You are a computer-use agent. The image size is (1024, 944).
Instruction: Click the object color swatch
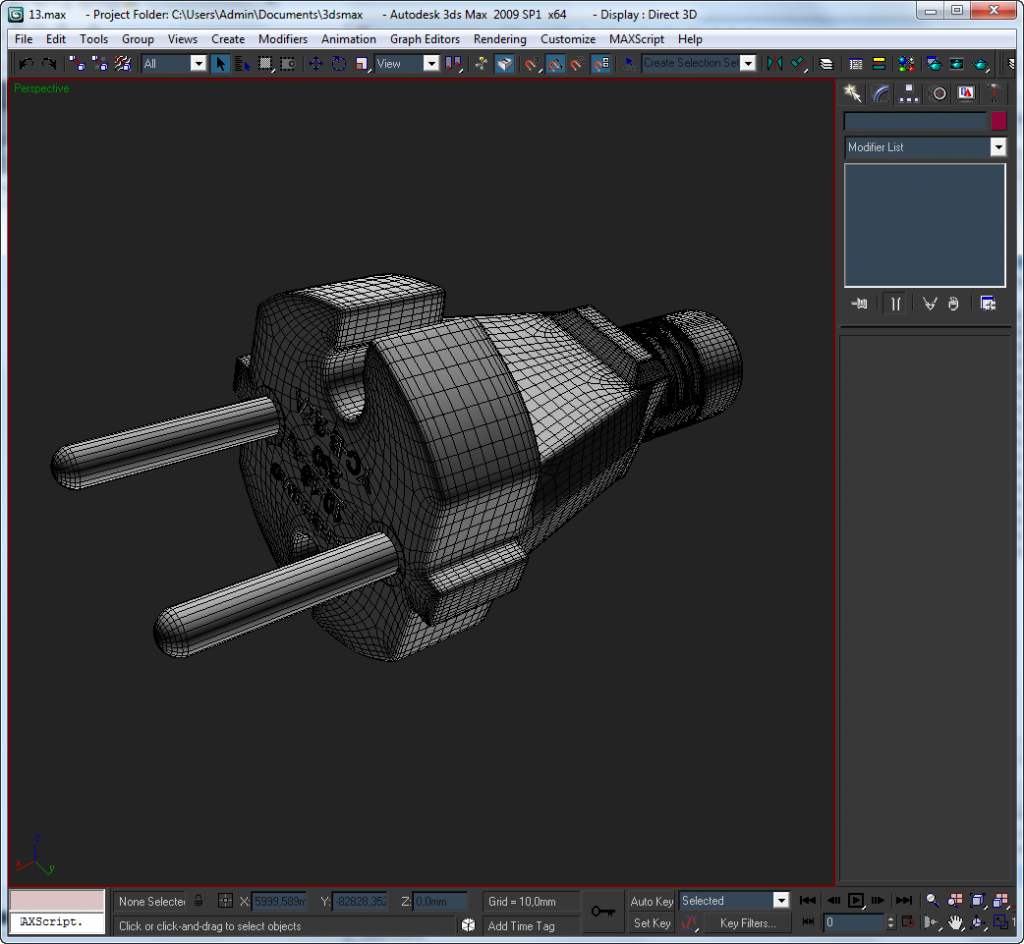pos(998,121)
